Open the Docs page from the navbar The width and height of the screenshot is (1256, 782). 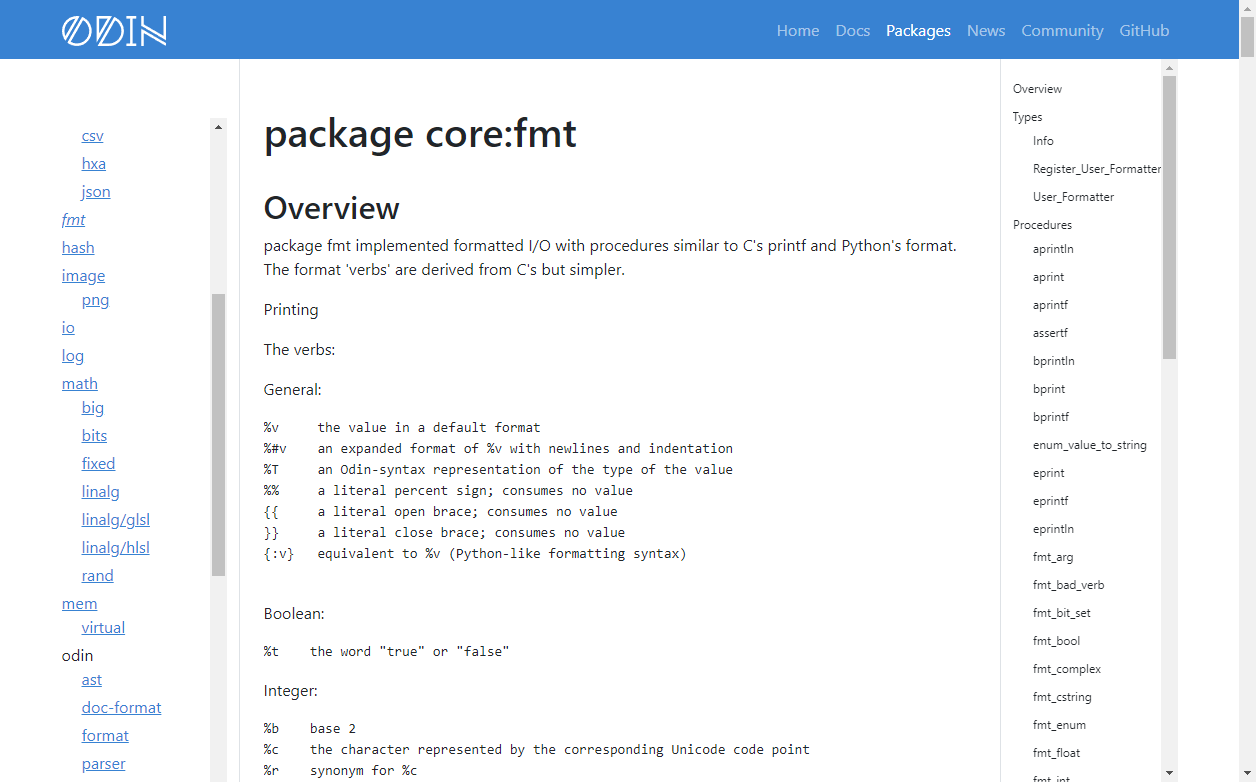click(x=852, y=30)
